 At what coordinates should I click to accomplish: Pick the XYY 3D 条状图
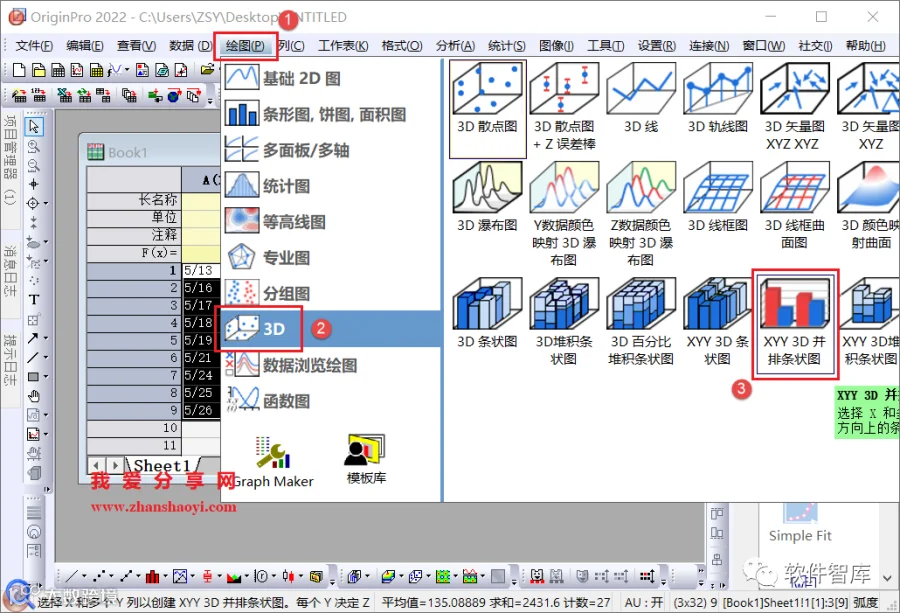[717, 323]
